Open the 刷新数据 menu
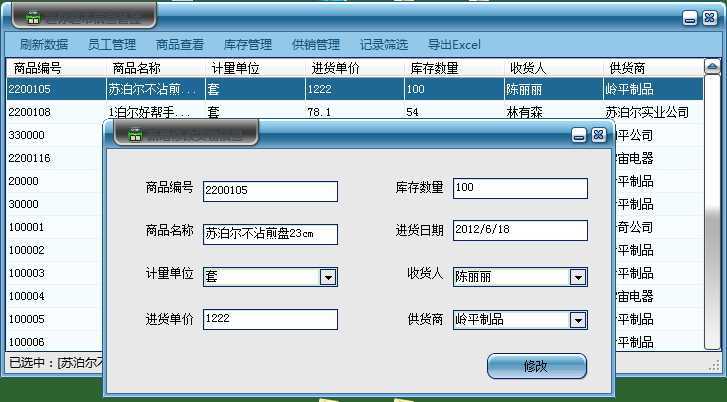Viewport: 727px width, 402px height. (44, 45)
